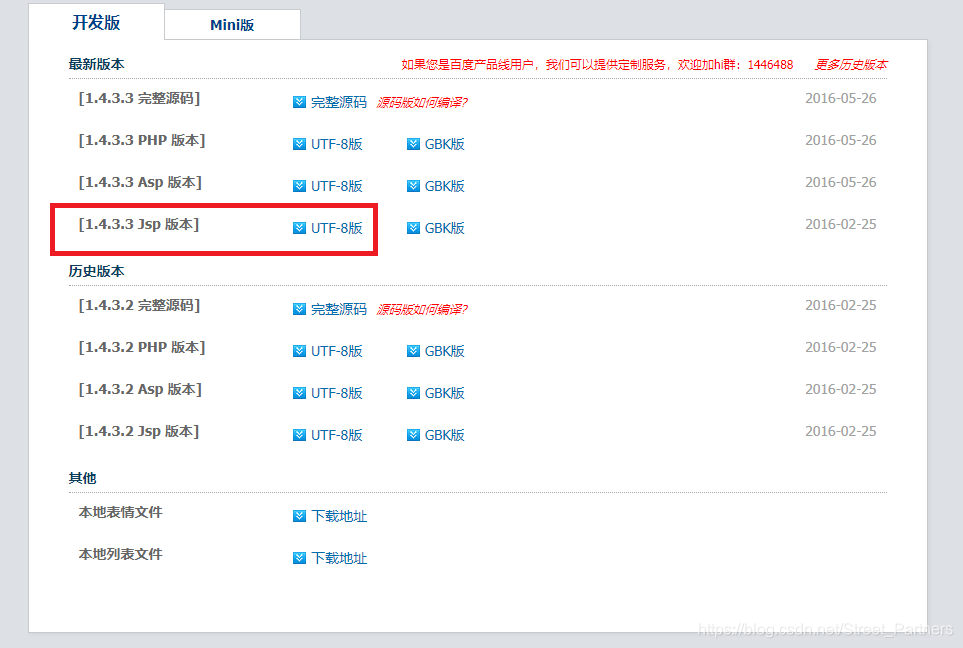Select date 2016-05-26 in 1.4.3.3 完整源码 row
This screenshot has height=648, width=963.
point(841,98)
